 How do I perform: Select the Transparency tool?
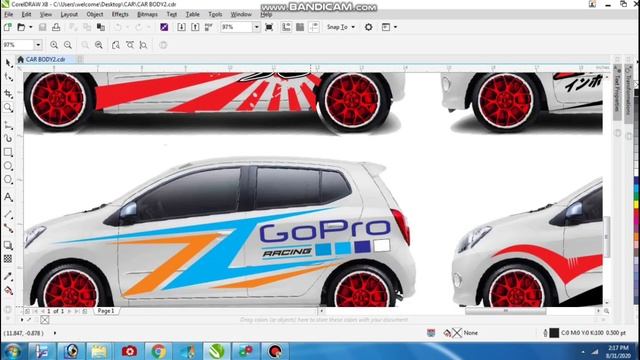coord(8,259)
